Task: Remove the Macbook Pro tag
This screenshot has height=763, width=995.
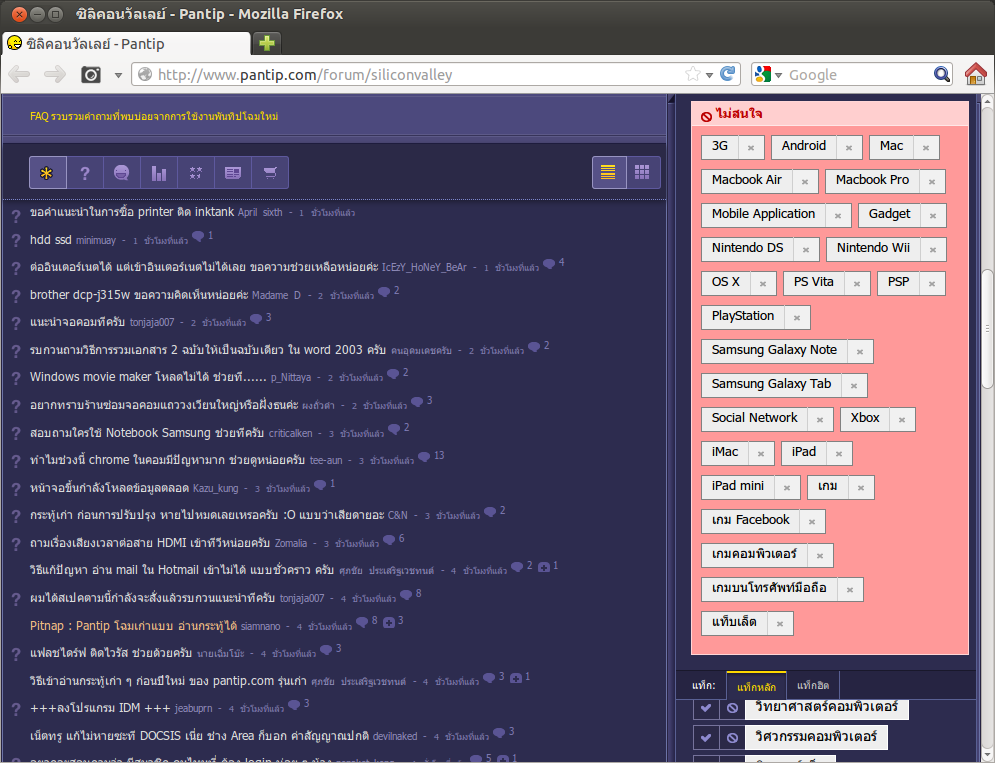Action: (932, 182)
